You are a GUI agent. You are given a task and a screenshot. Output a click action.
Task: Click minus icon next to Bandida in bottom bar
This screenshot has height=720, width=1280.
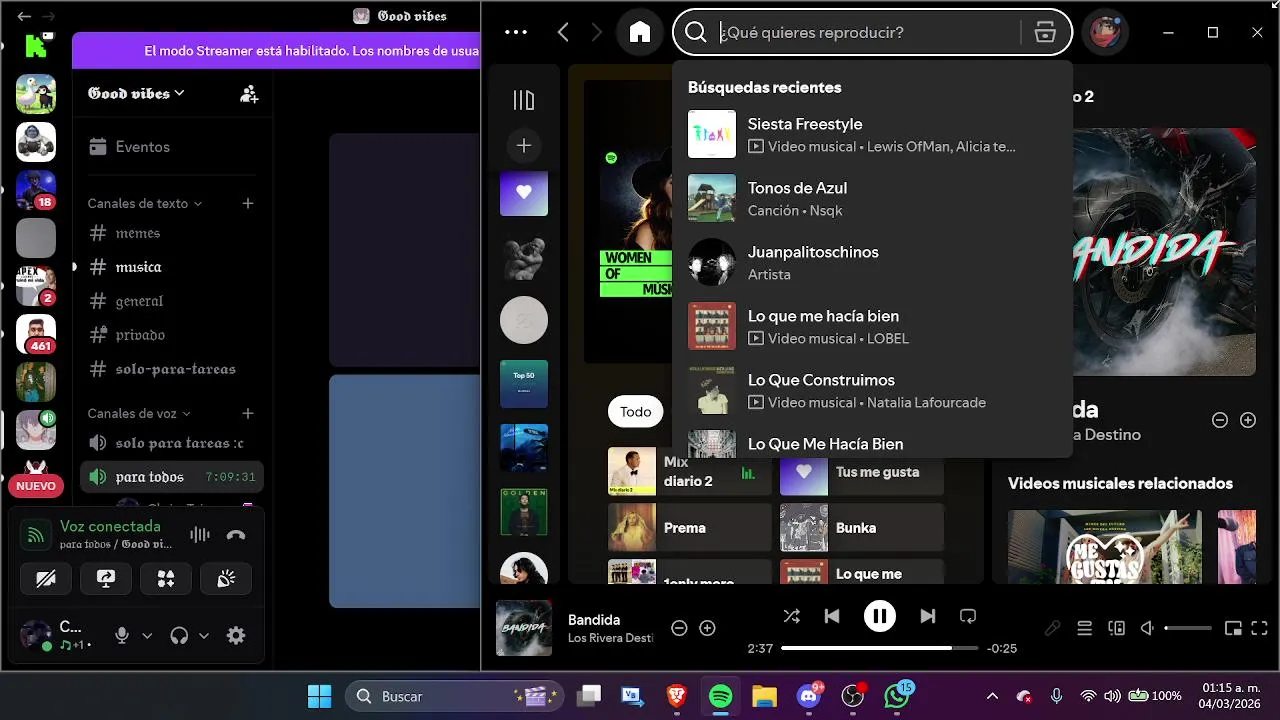point(679,628)
